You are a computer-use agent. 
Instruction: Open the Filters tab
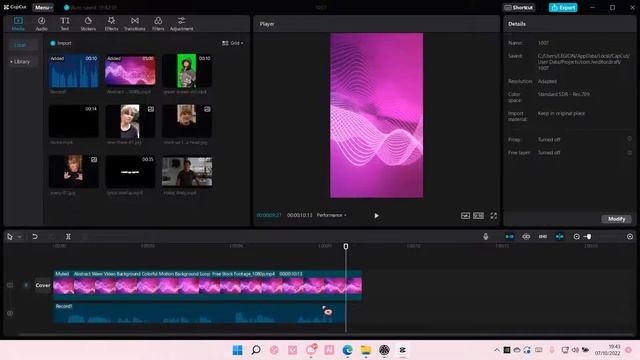pyautogui.click(x=158, y=24)
